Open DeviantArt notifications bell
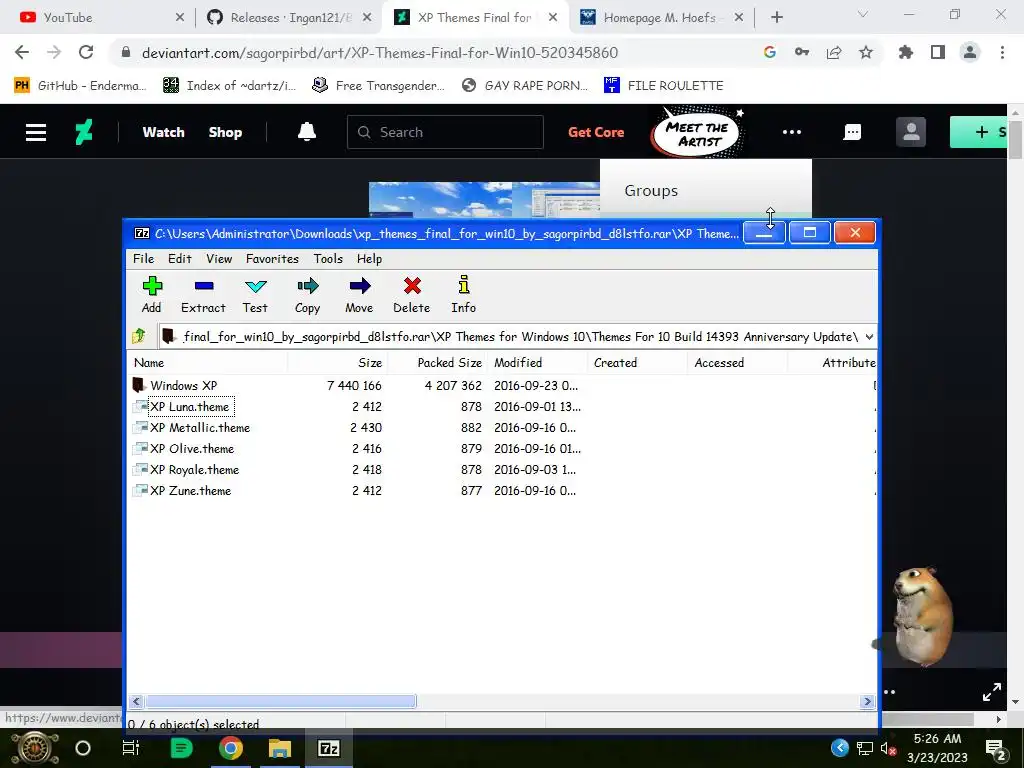This screenshot has width=1024, height=768. [307, 132]
